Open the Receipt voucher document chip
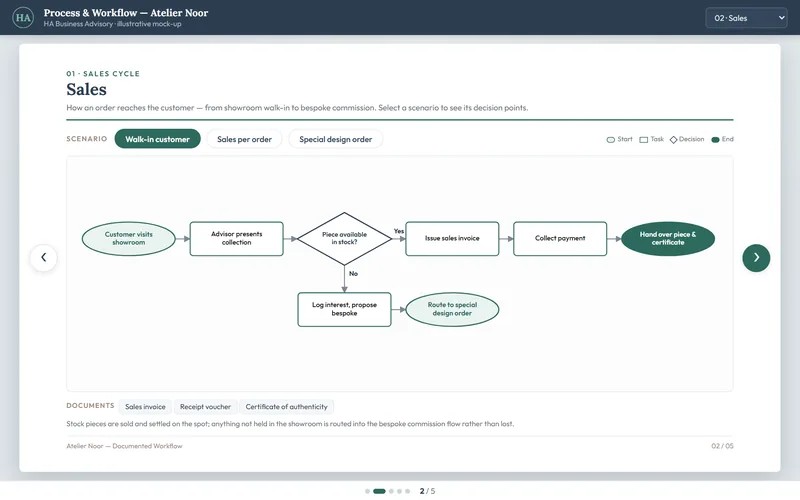The width and height of the screenshot is (800, 500). pyautogui.click(x=205, y=407)
